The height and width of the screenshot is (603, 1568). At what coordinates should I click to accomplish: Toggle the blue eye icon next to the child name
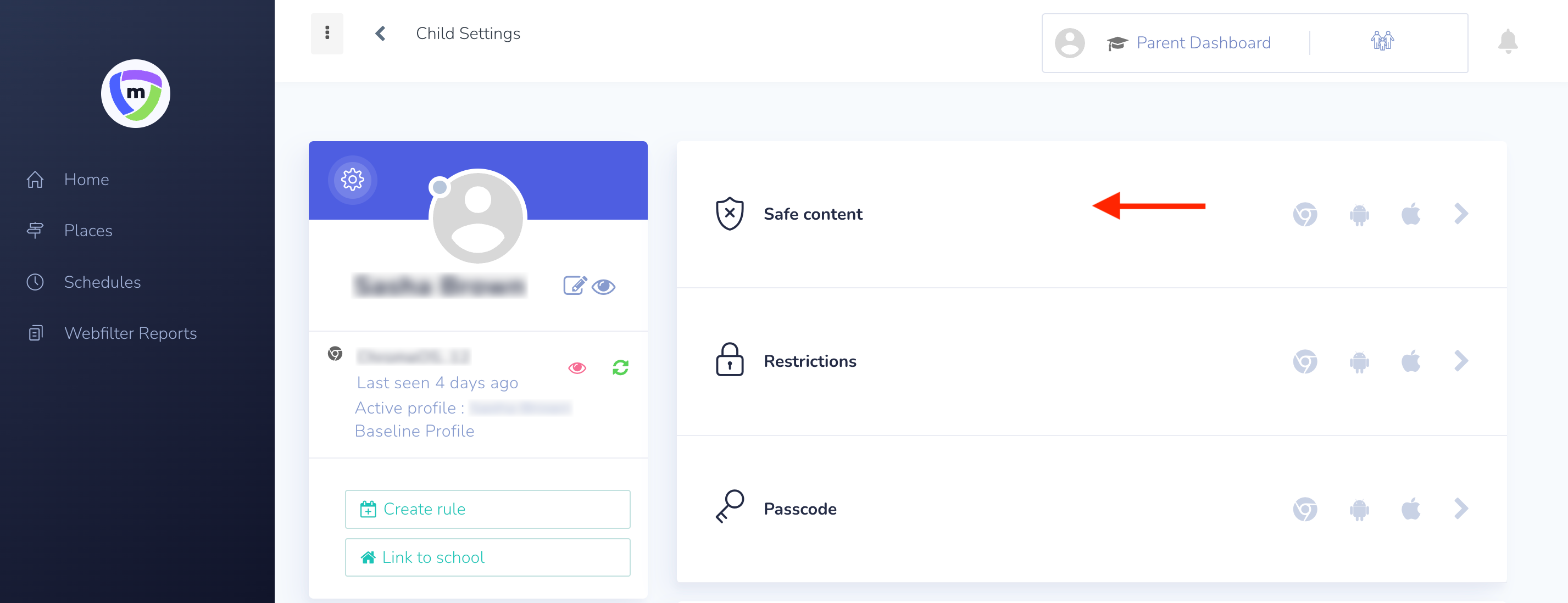(603, 286)
